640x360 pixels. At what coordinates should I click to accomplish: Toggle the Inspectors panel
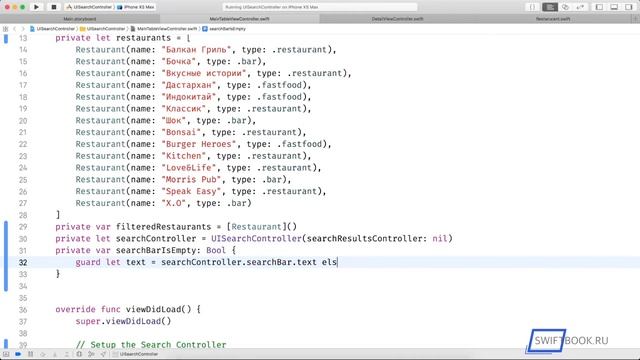(x=629, y=7)
